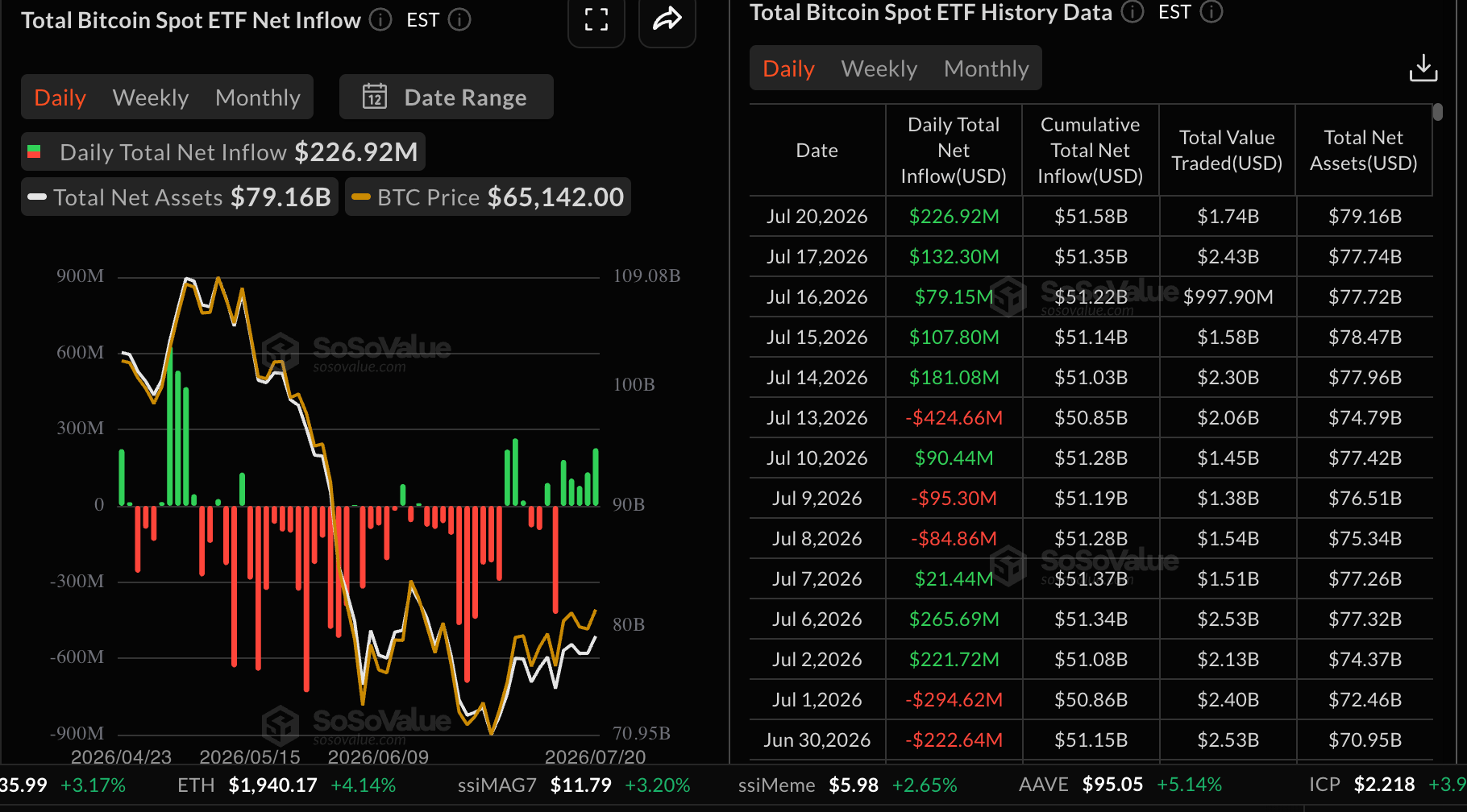This screenshot has height=812, width=1467.
Task: Toggle the Total Net Assets line
Action: pyautogui.click(x=179, y=197)
